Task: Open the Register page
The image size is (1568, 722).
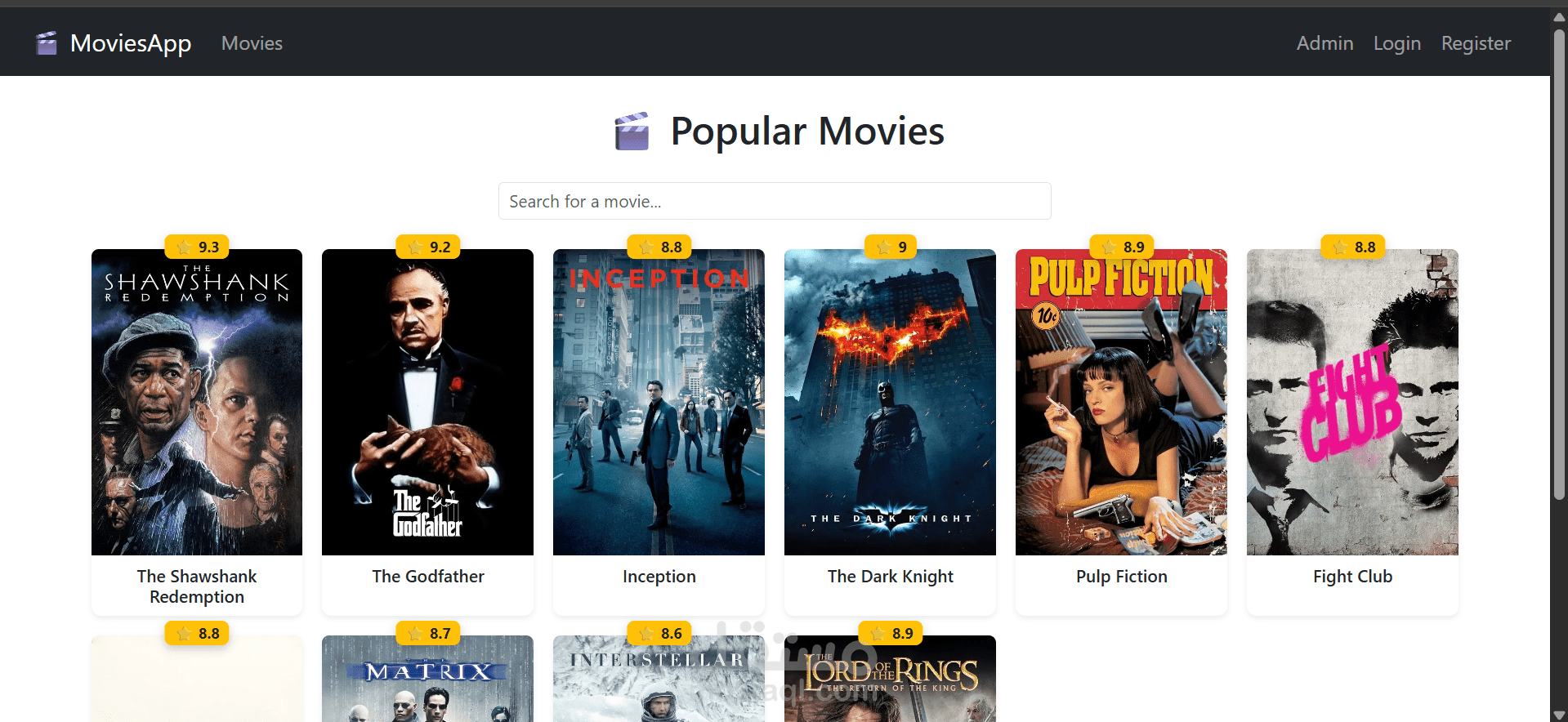Action: (1476, 43)
